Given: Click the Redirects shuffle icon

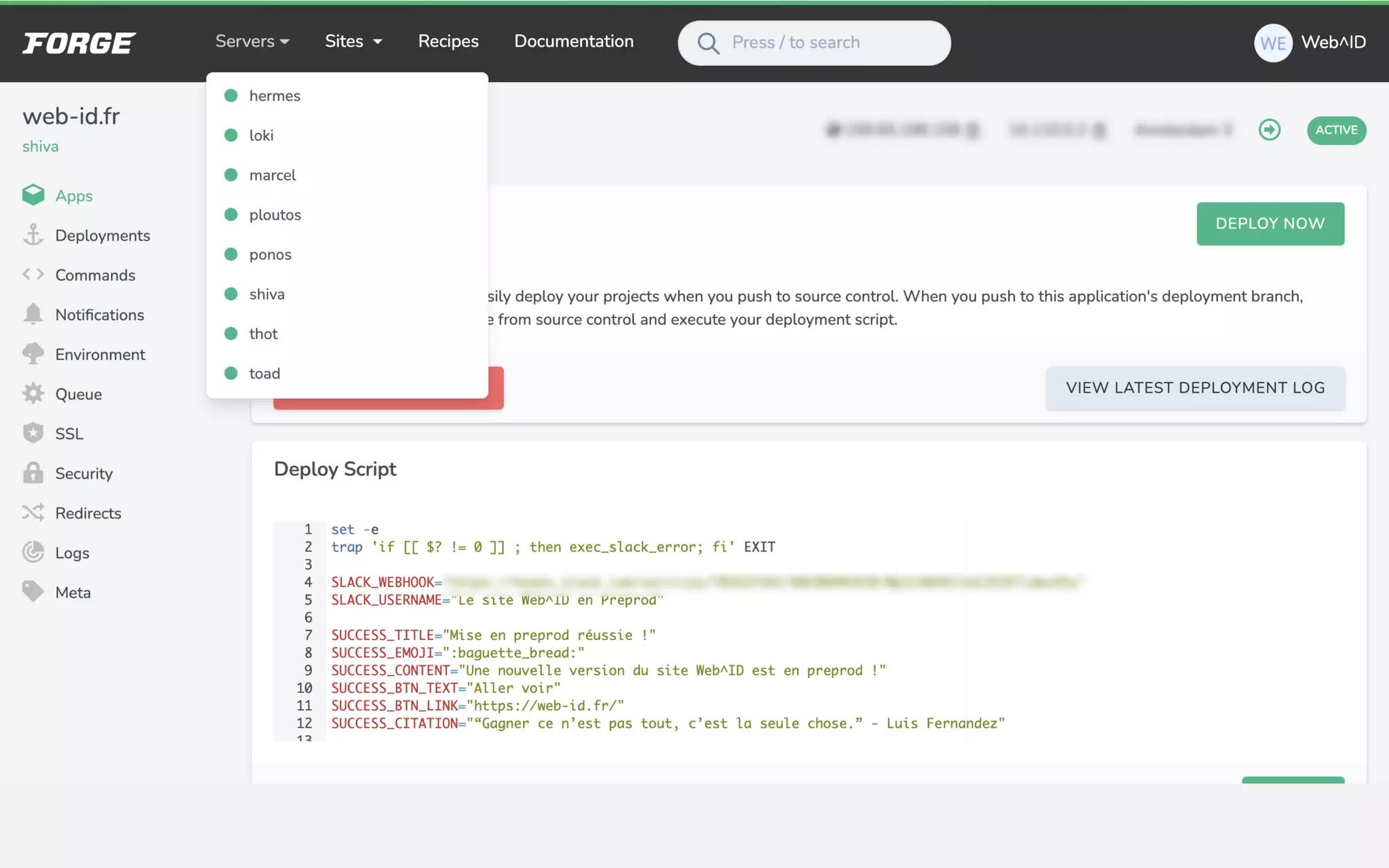Looking at the screenshot, I should [x=33, y=513].
